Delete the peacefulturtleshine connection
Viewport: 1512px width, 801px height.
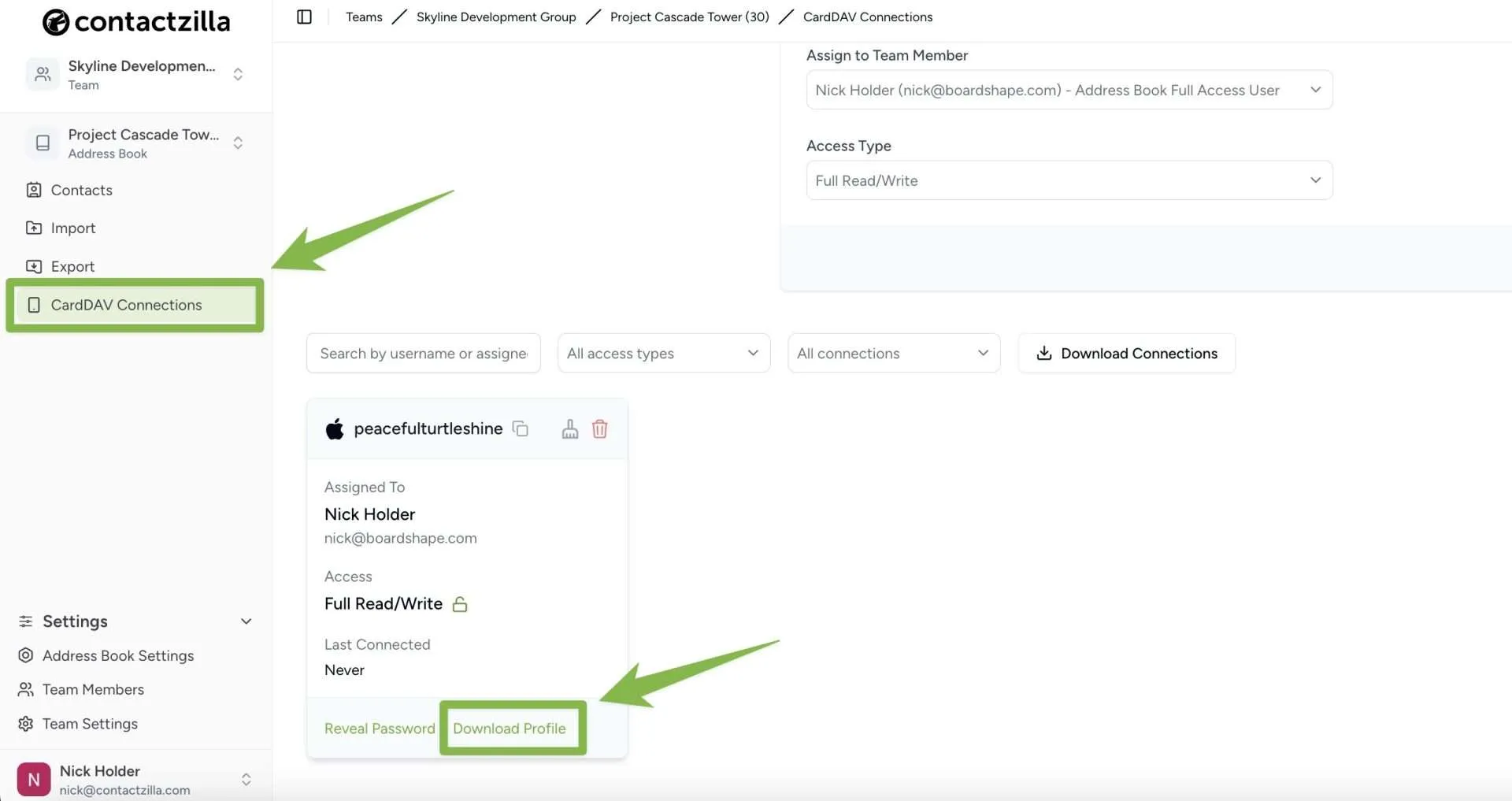click(x=600, y=428)
